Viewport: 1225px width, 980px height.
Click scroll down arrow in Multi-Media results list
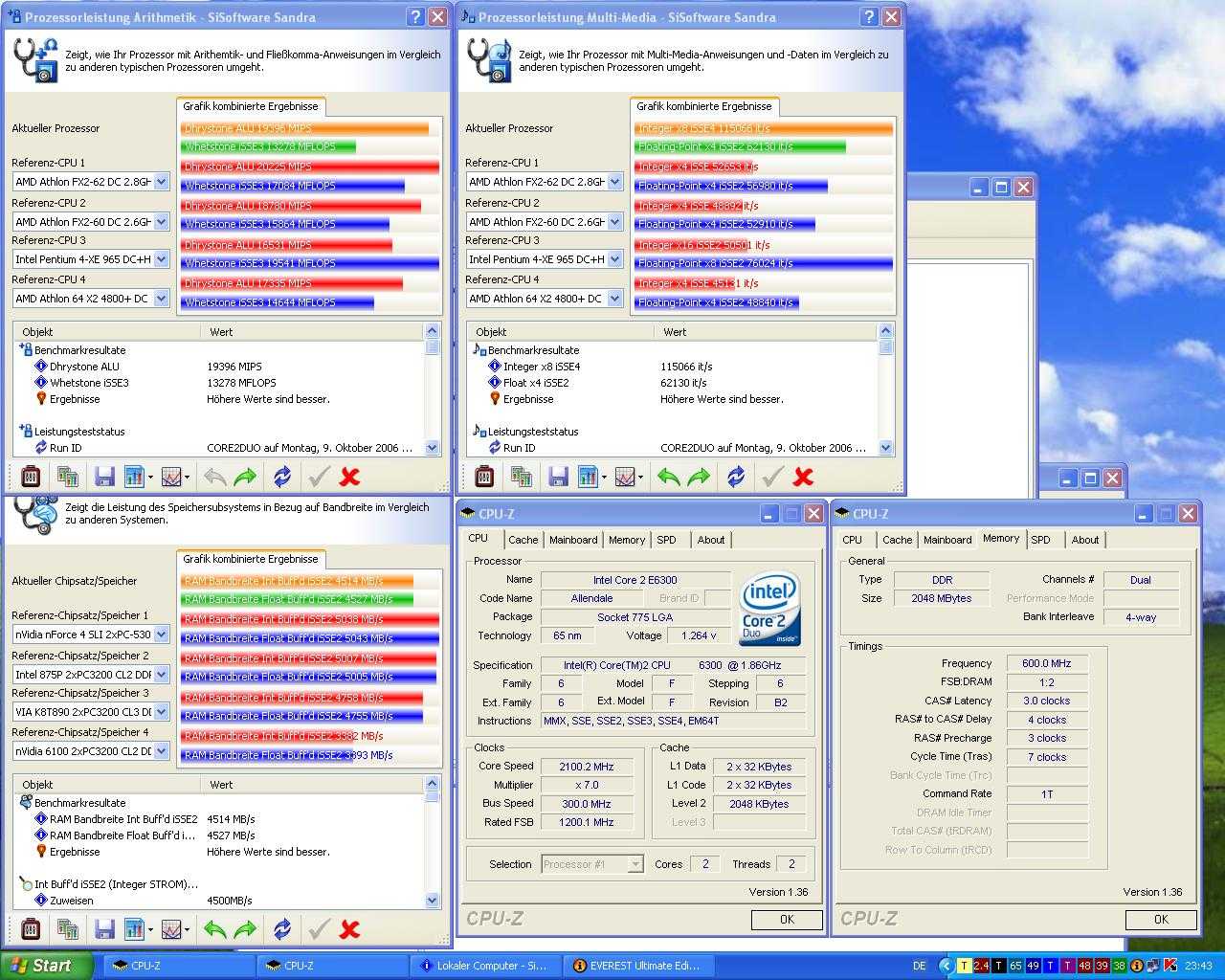point(885,447)
